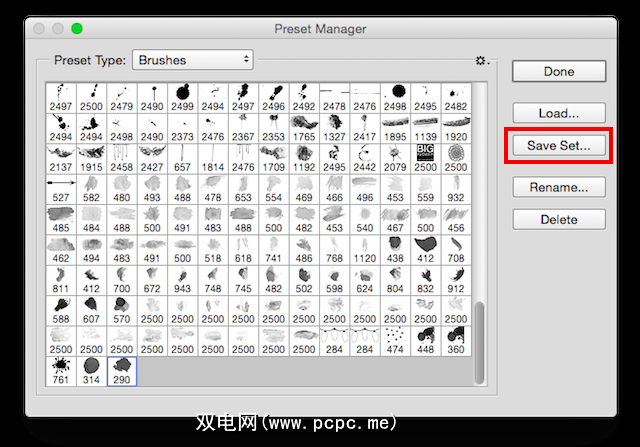Open the Load... brushes dialog
The width and height of the screenshot is (640, 447).
[559, 113]
